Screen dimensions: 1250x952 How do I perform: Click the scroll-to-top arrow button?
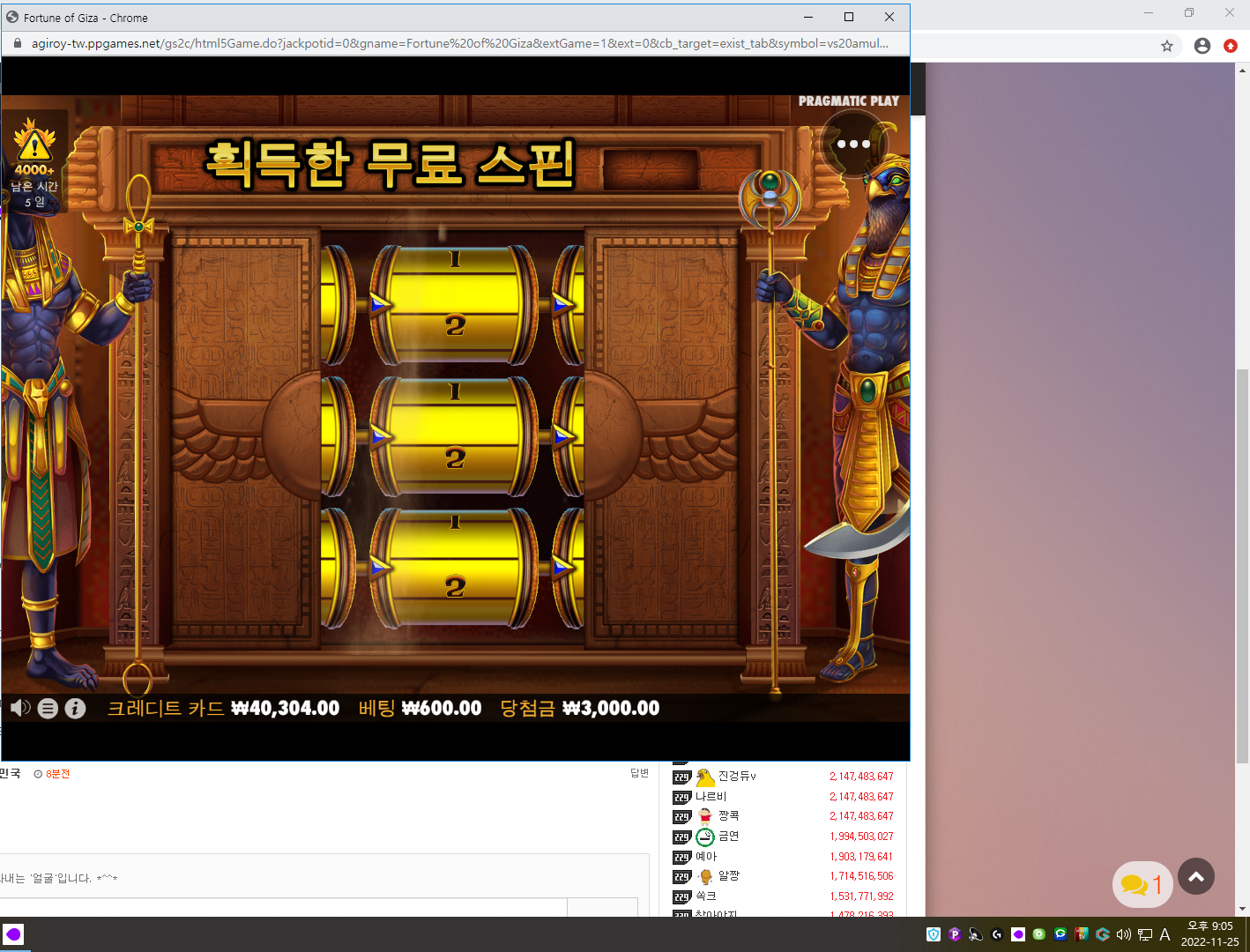(1196, 876)
